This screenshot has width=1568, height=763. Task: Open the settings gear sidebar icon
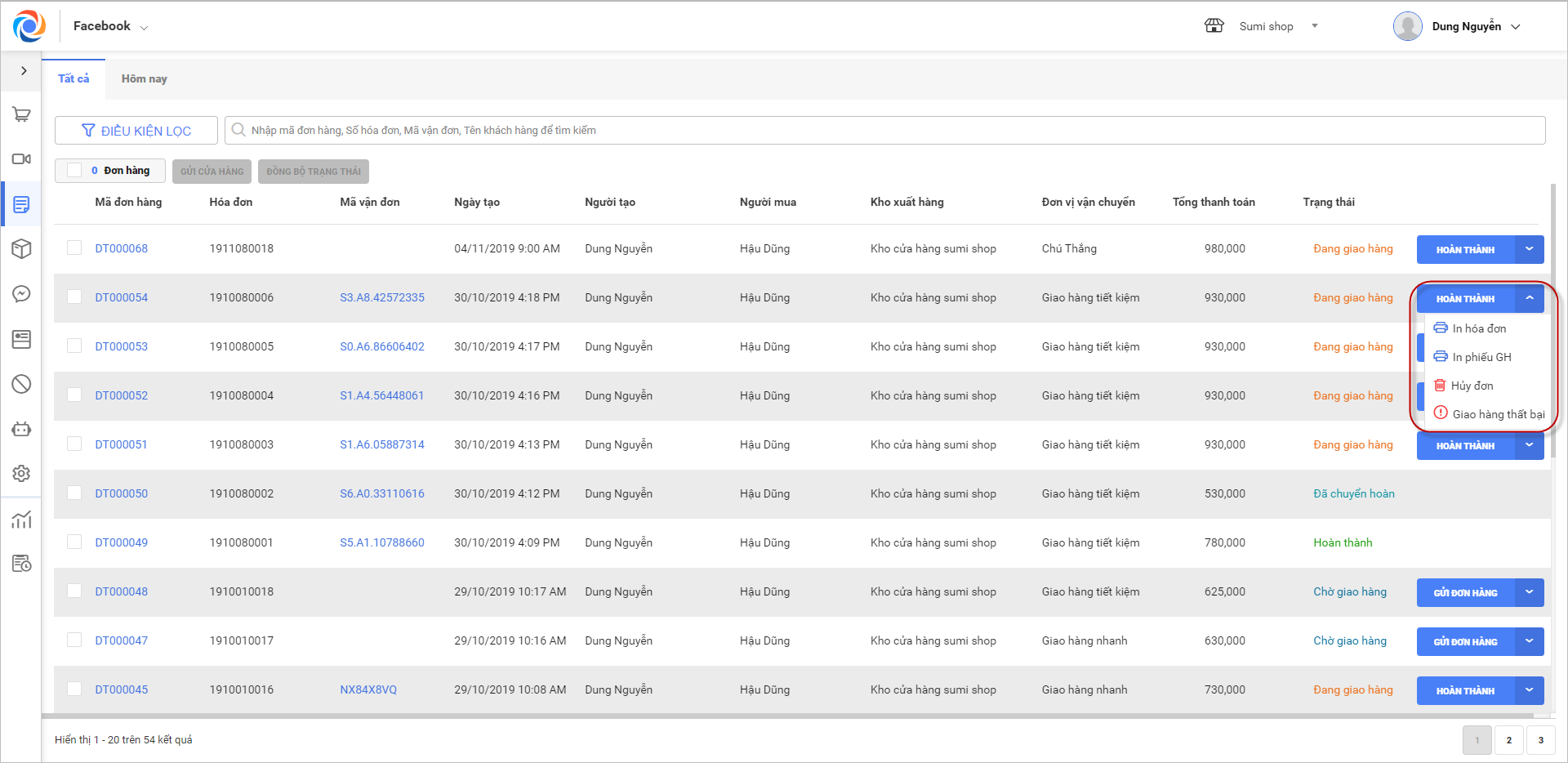click(x=21, y=474)
